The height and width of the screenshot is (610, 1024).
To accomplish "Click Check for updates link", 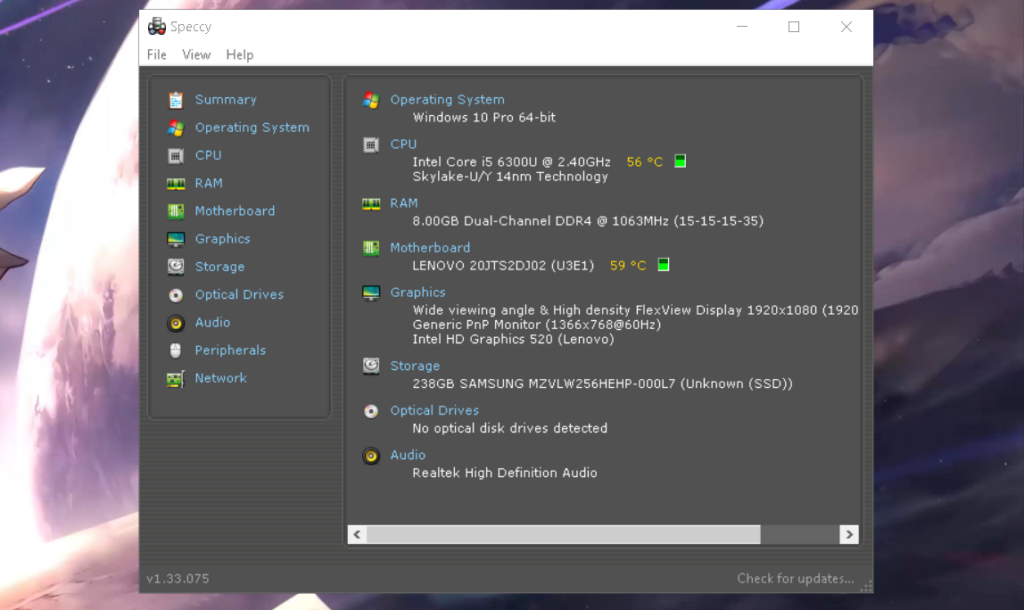I will point(795,579).
